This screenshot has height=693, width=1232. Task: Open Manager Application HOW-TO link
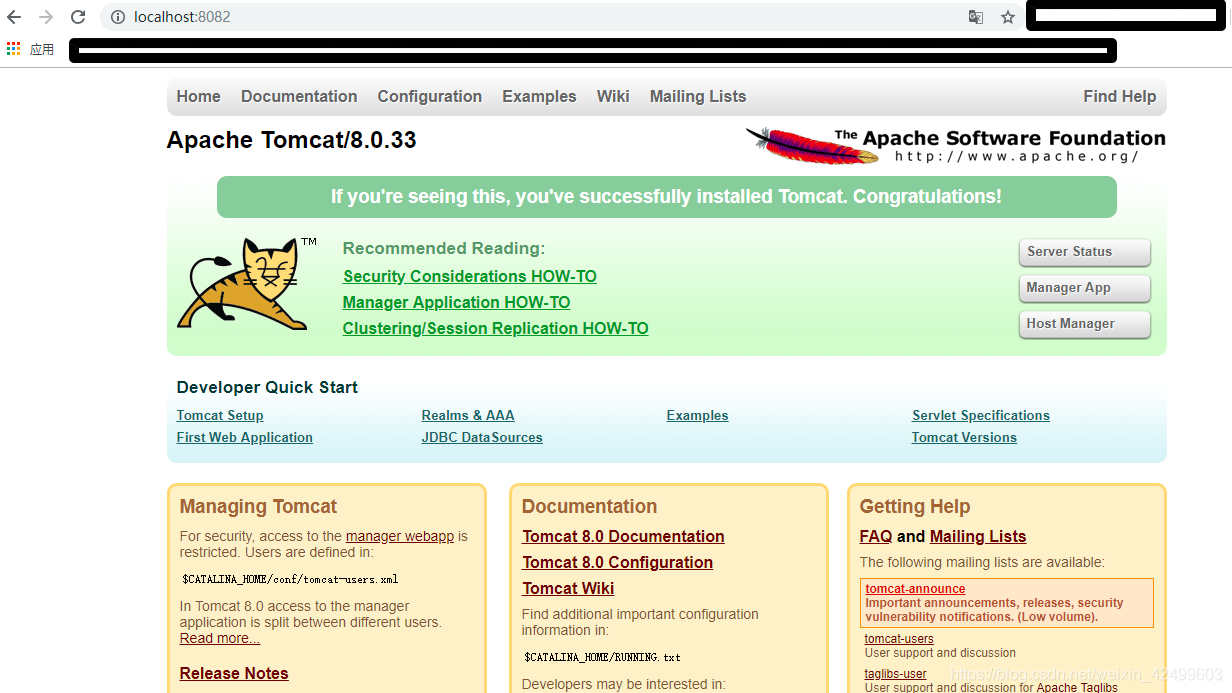point(456,302)
